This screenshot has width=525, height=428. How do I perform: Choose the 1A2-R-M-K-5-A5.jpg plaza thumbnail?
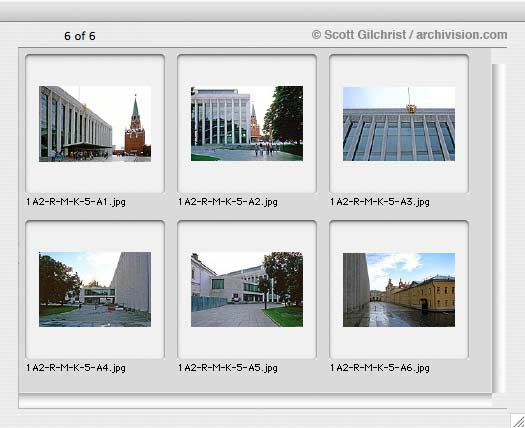pyautogui.click(x=247, y=289)
